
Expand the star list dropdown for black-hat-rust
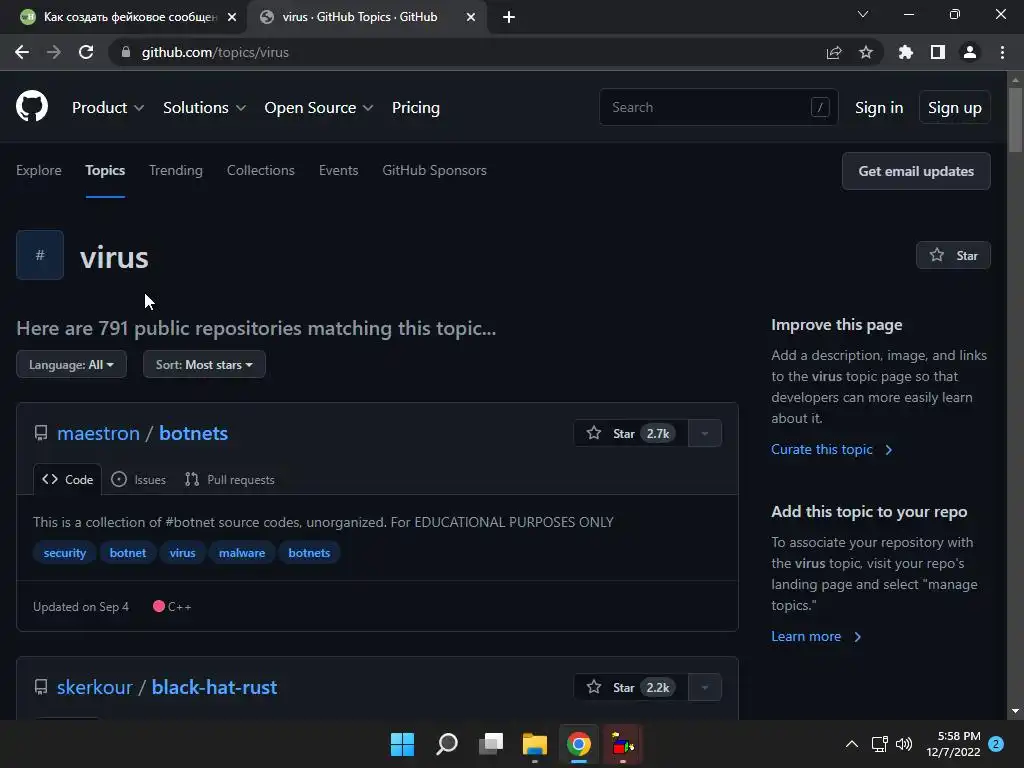[705, 687]
